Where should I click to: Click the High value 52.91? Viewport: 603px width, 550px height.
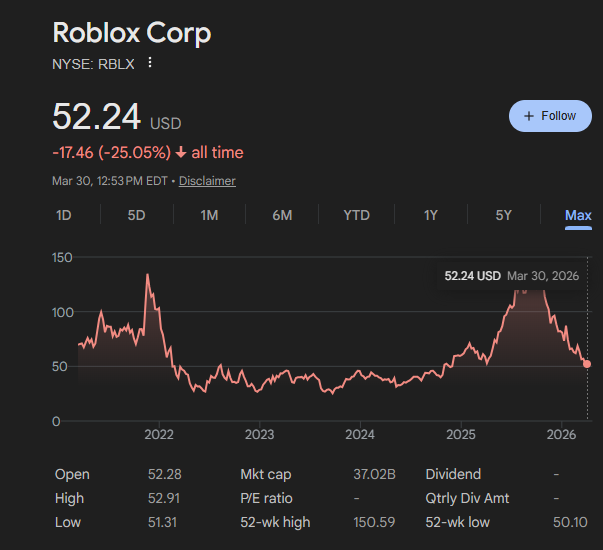click(164, 498)
